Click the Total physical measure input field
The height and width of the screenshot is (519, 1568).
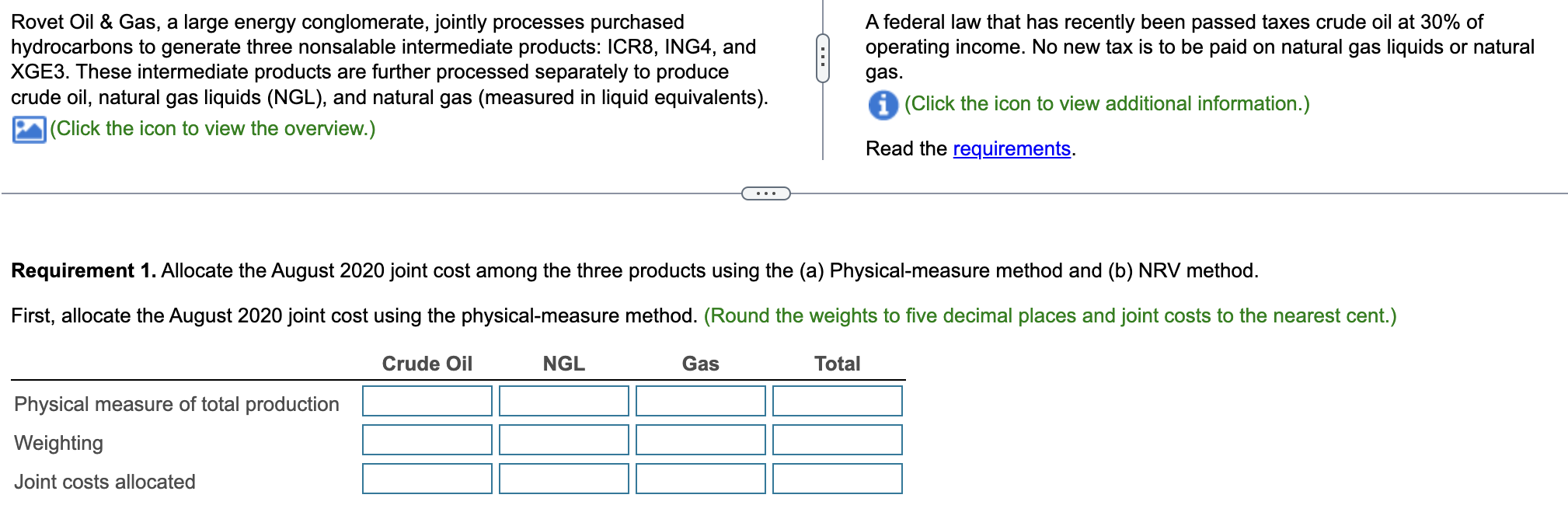tap(836, 401)
